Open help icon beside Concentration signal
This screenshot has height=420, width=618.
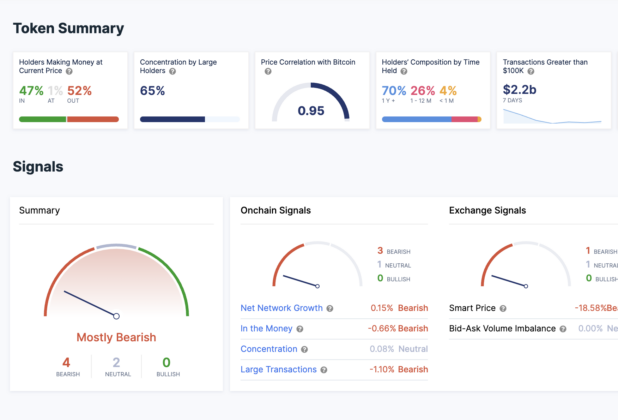pos(304,349)
